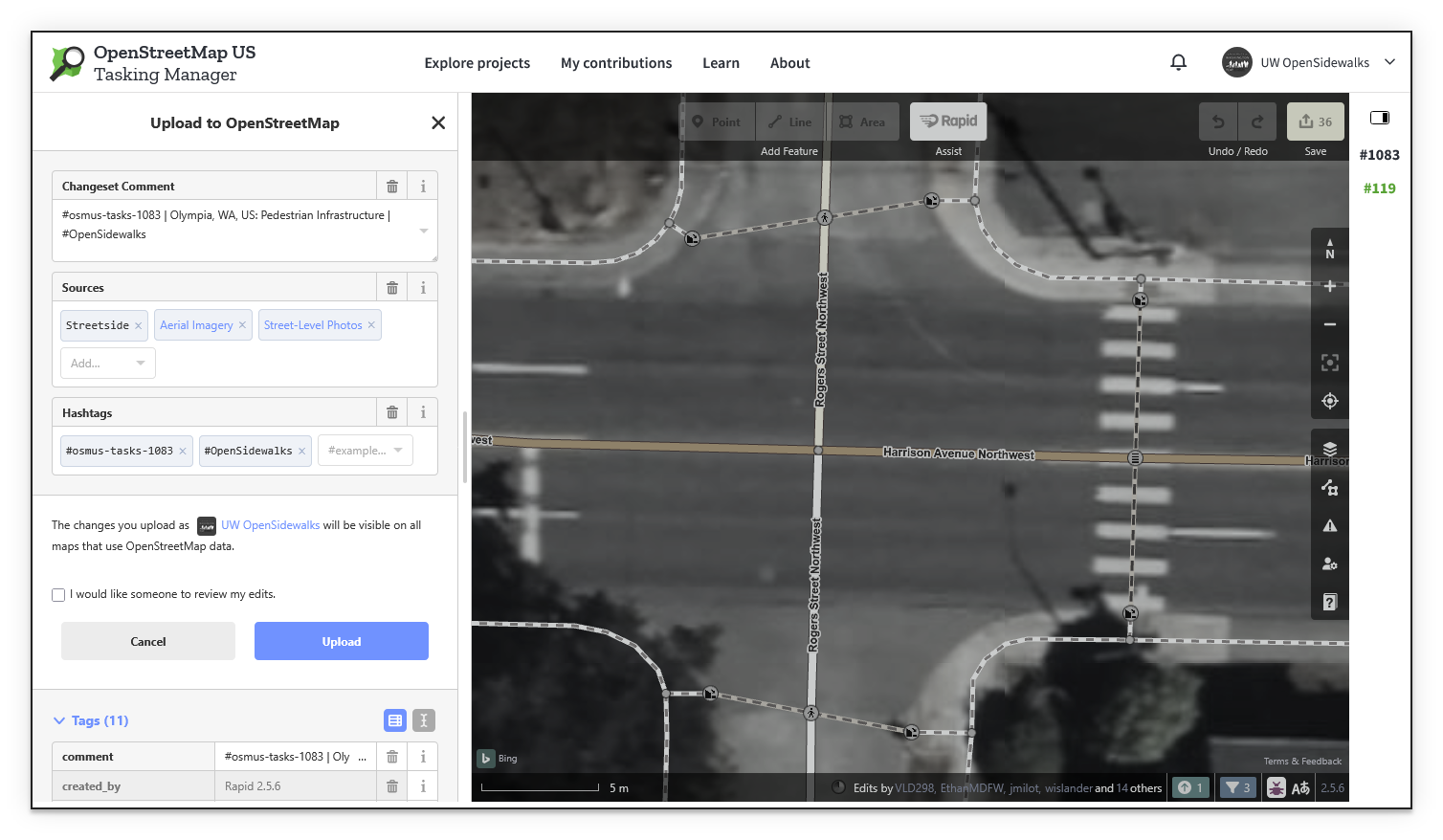Open the Add source dropdown
The height and width of the screenshot is (840, 1443).
(x=107, y=363)
